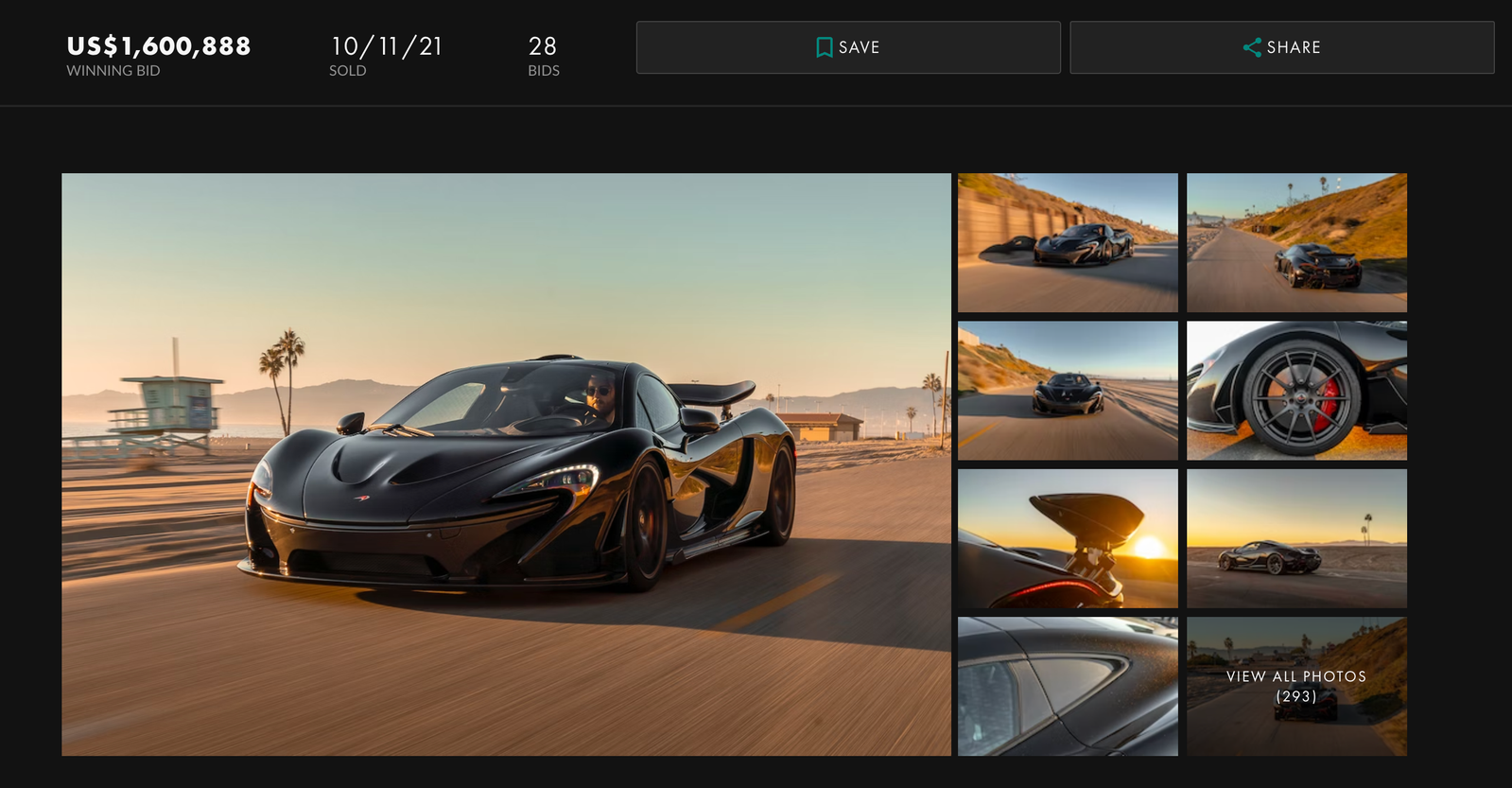Open rear wing at sunset thumbnail
The width and height of the screenshot is (1512, 788).
(1068, 538)
